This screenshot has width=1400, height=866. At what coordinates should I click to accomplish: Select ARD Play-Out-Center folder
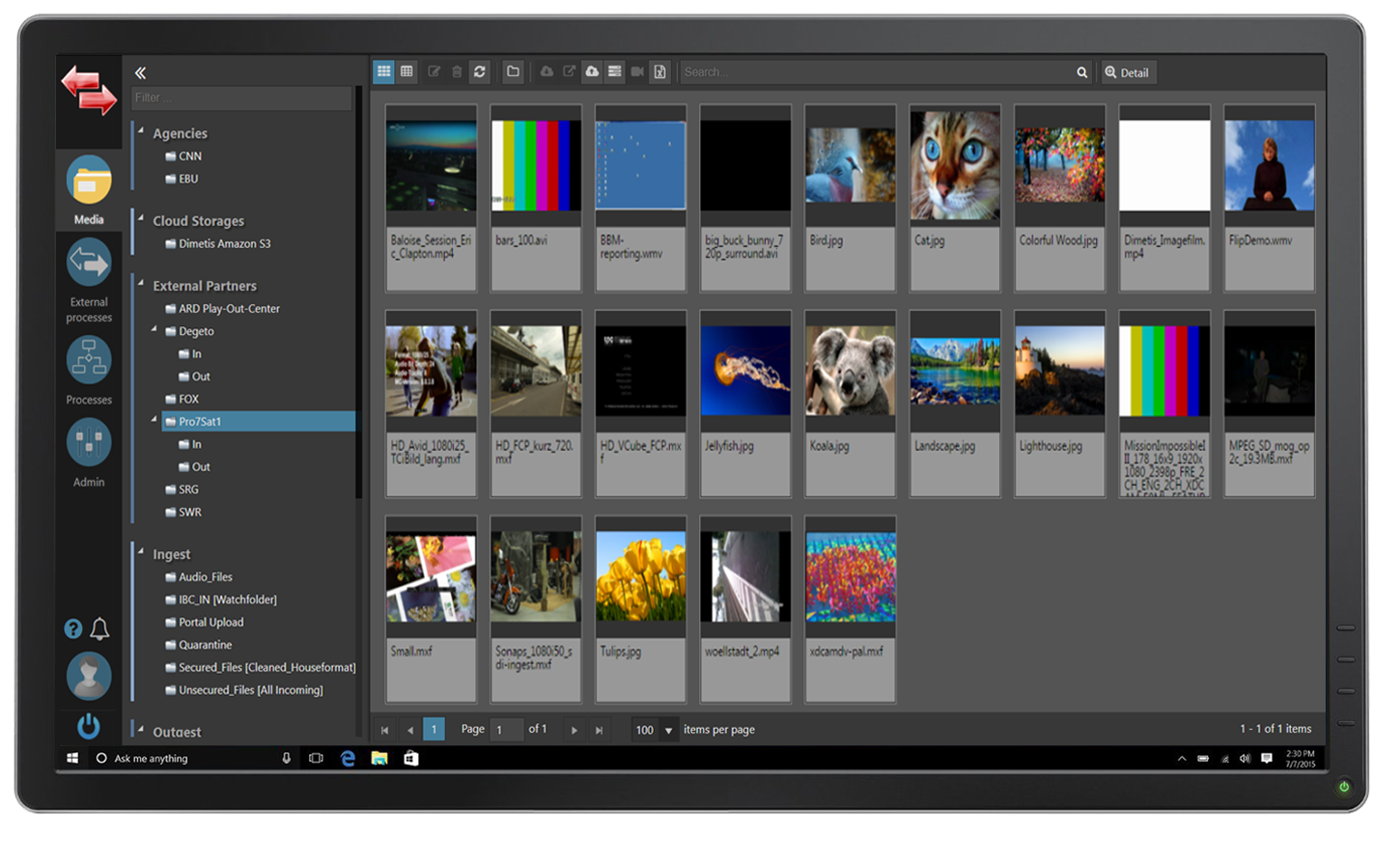222,309
